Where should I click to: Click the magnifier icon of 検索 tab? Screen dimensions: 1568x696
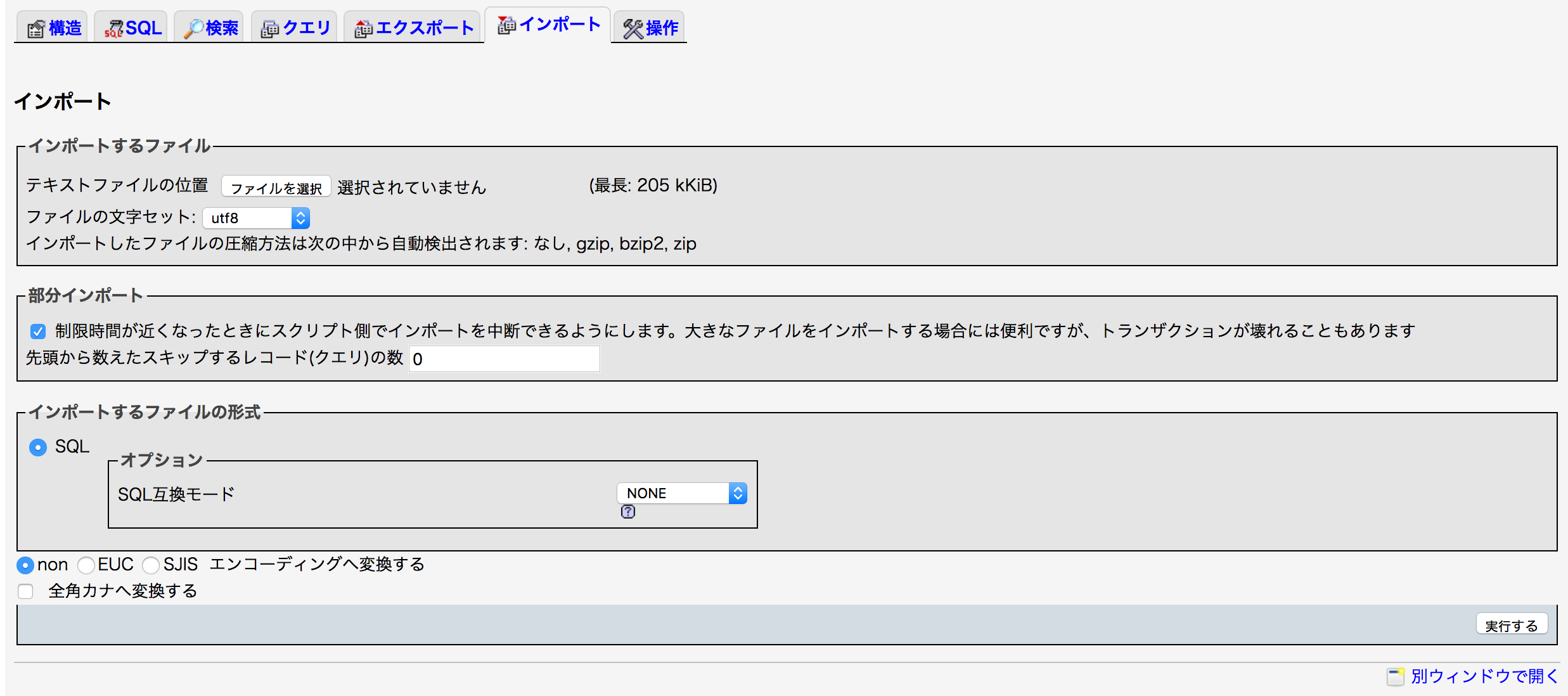(x=193, y=29)
